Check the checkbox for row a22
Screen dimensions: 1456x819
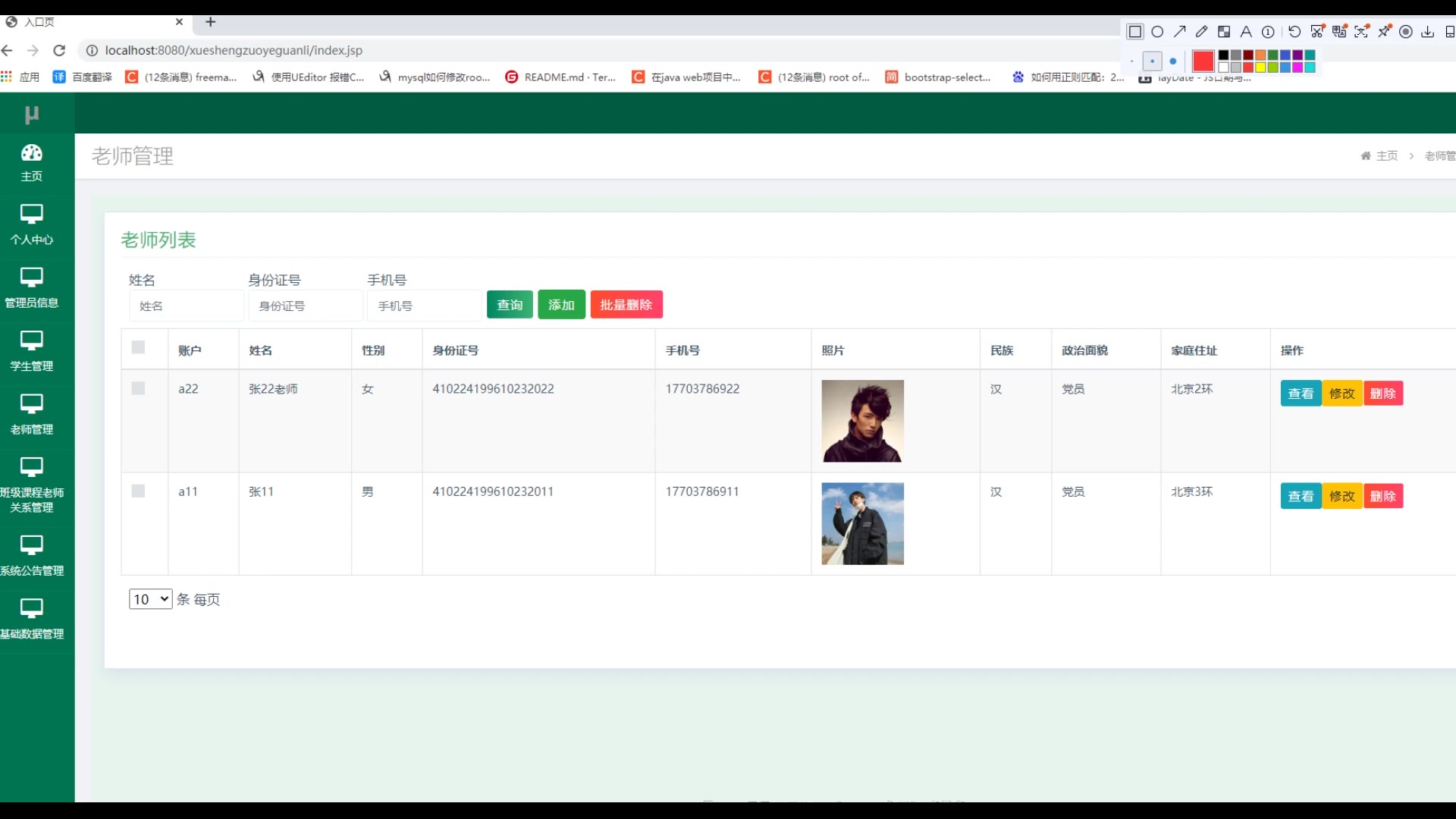coord(138,388)
